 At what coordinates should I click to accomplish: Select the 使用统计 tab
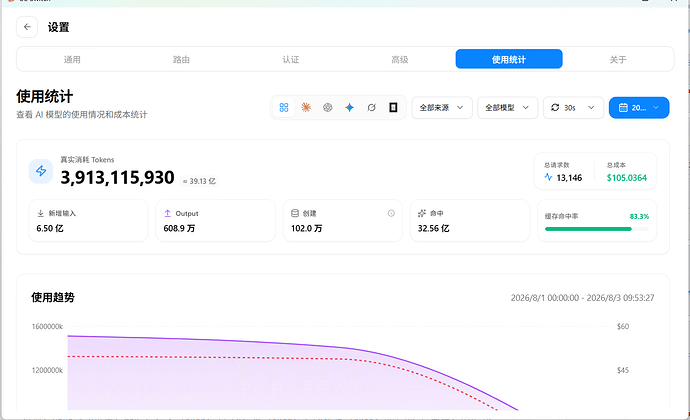[509, 59]
